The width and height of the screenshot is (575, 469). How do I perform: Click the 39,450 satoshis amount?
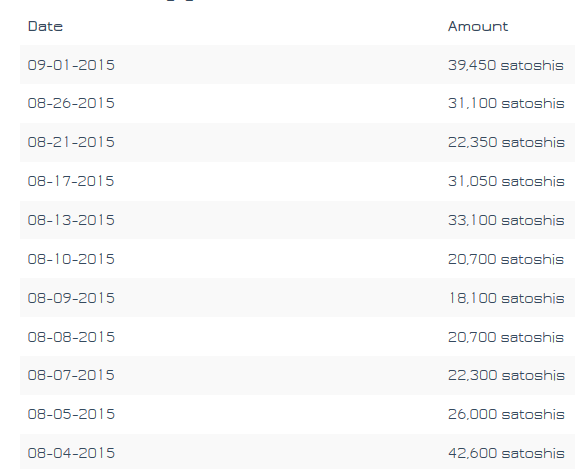506,65
